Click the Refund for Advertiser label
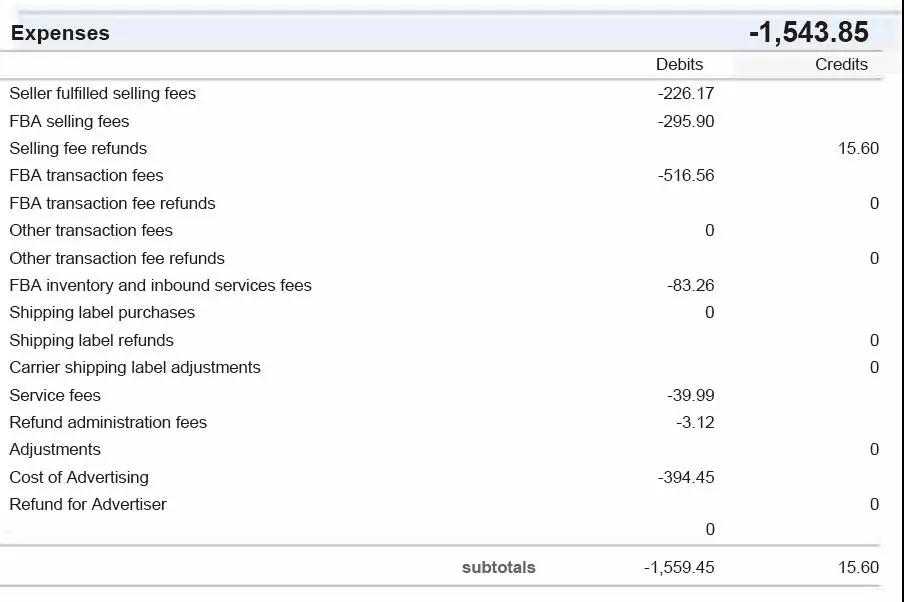Viewport: 904px width, 602px height. pyautogui.click(x=88, y=504)
